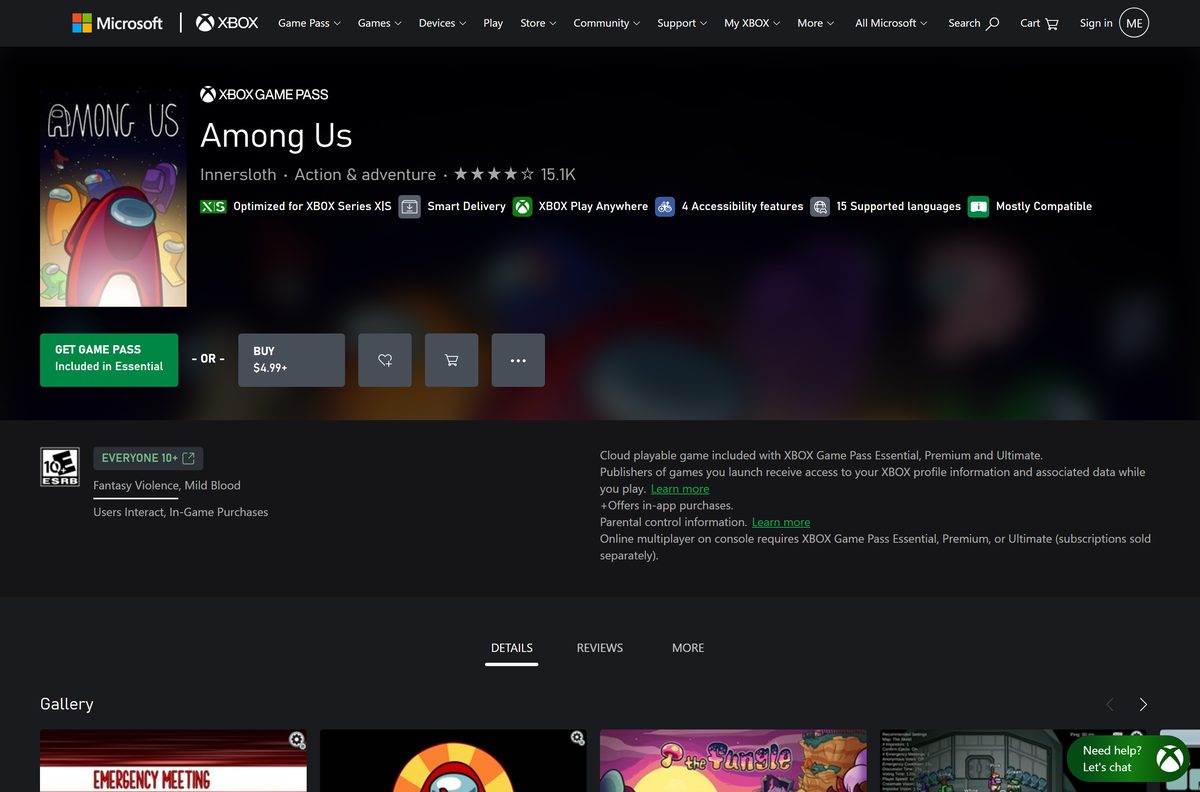The image size is (1200, 792).
Task: Click the Smart Delivery label
Action: [466, 207]
